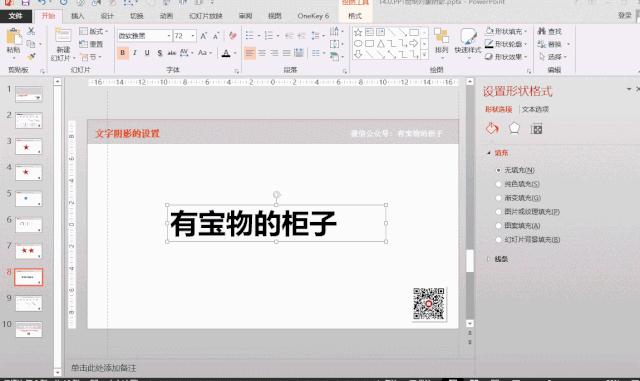Switch to 文本选项 text options tab

coord(535,109)
